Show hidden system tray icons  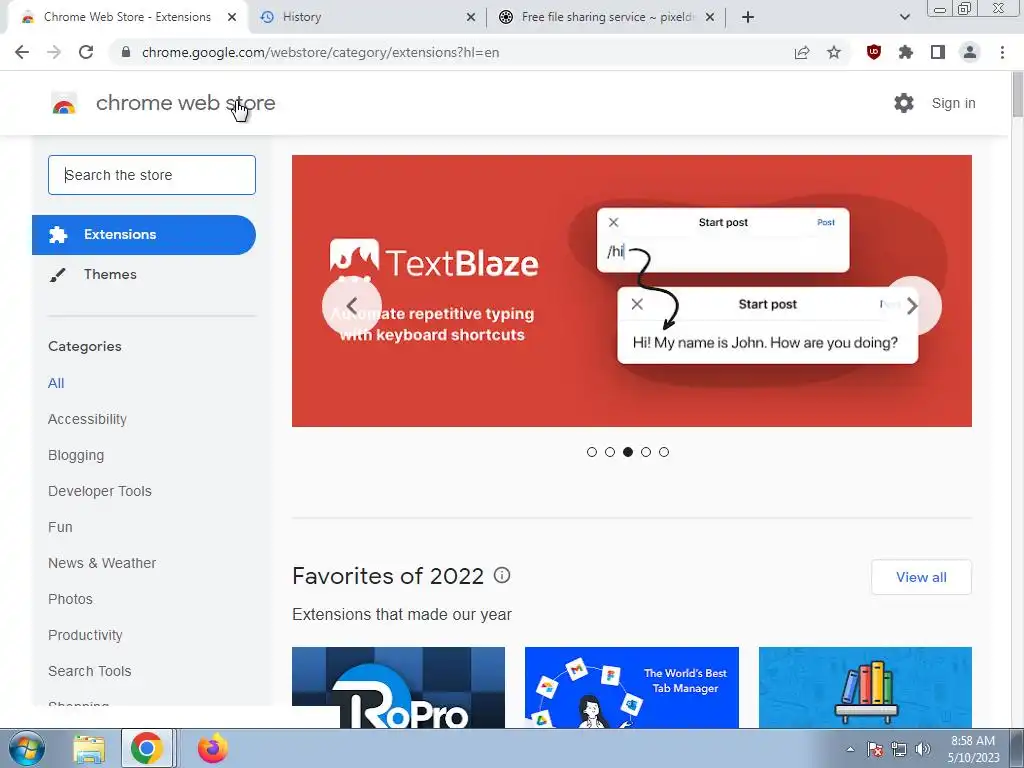pyautogui.click(x=850, y=749)
